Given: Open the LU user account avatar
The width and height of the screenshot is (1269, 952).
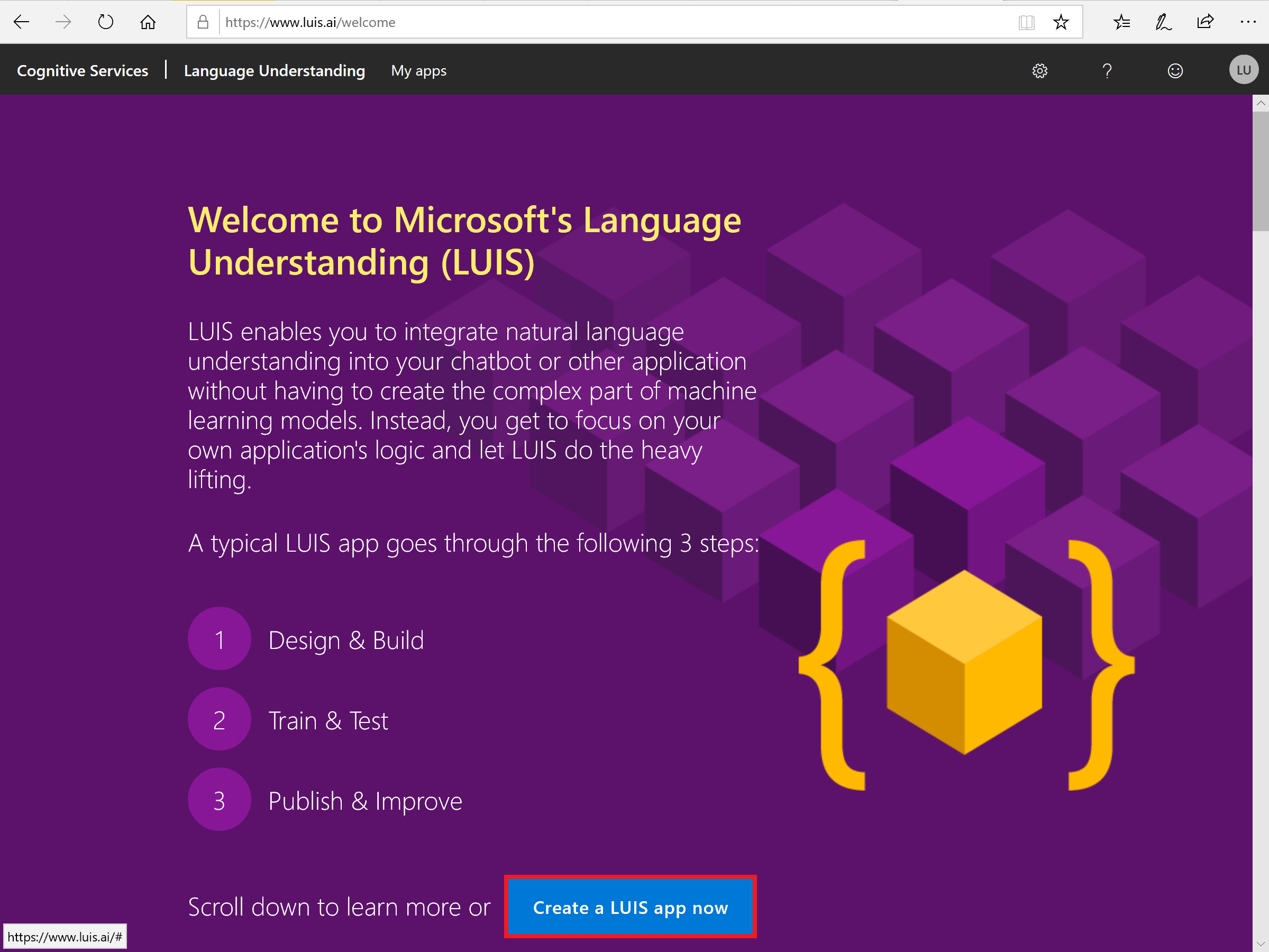Looking at the screenshot, I should coord(1243,70).
